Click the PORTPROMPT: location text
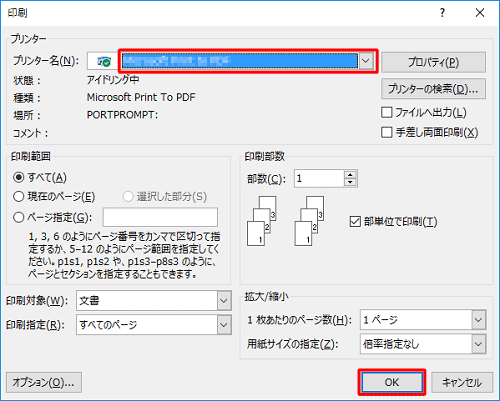500x401 pixels. click(122, 115)
